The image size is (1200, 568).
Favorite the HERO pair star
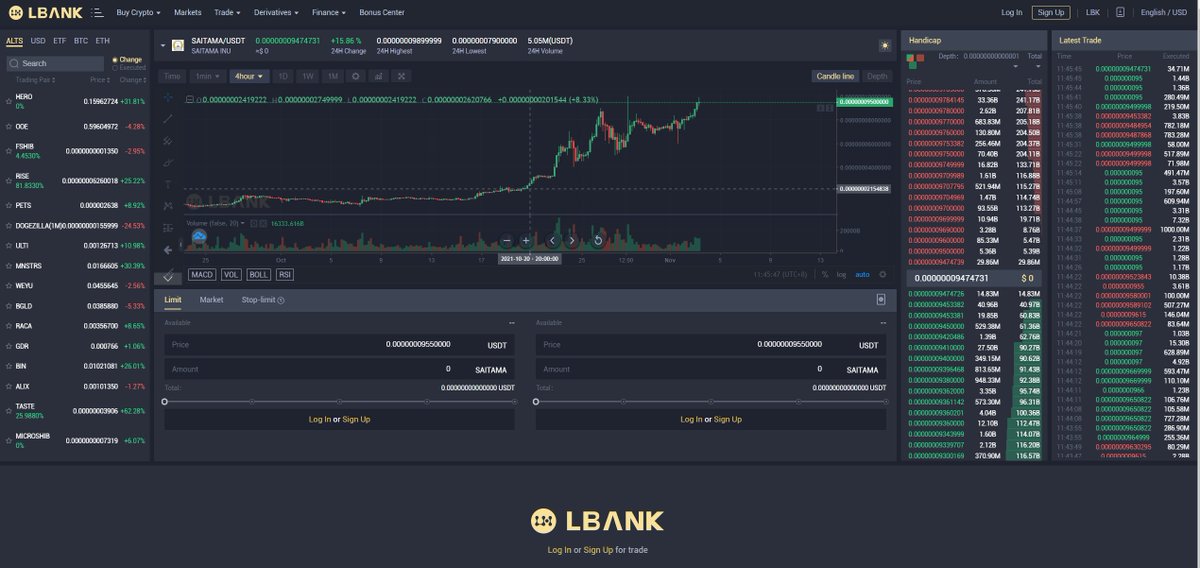coord(8,101)
